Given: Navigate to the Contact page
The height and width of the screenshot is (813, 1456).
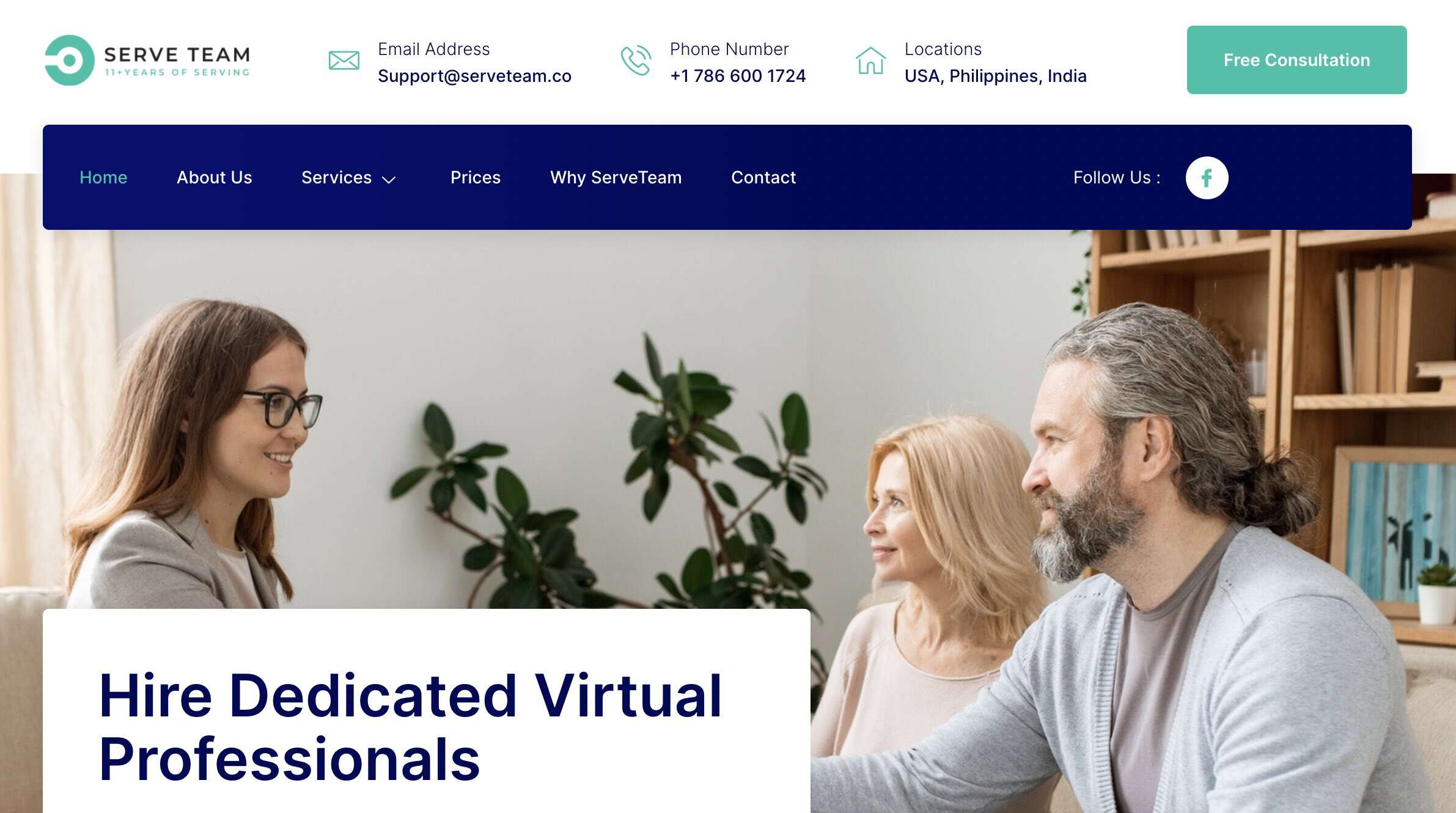Looking at the screenshot, I should pos(763,177).
